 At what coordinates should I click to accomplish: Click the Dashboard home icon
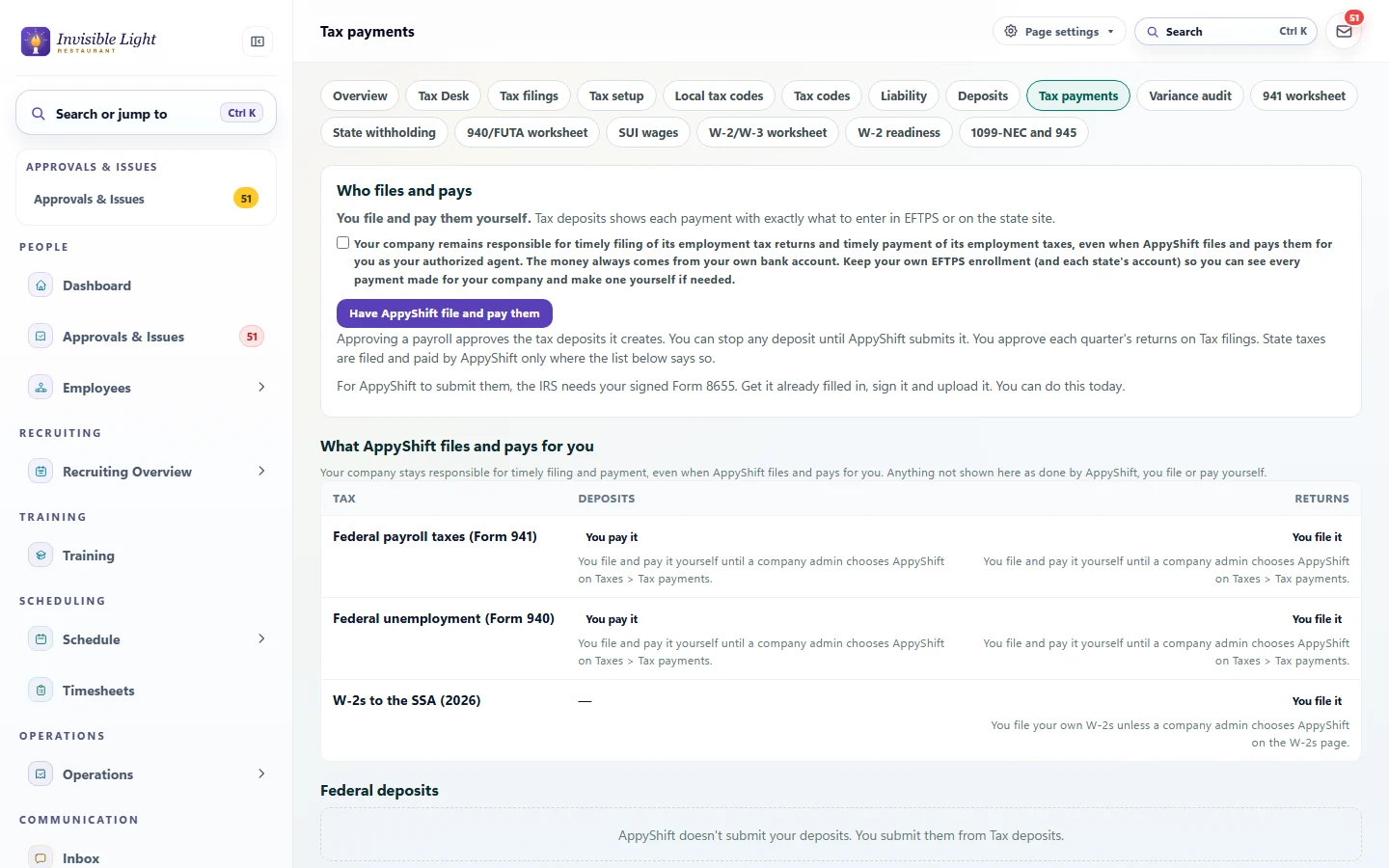click(41, 285)
